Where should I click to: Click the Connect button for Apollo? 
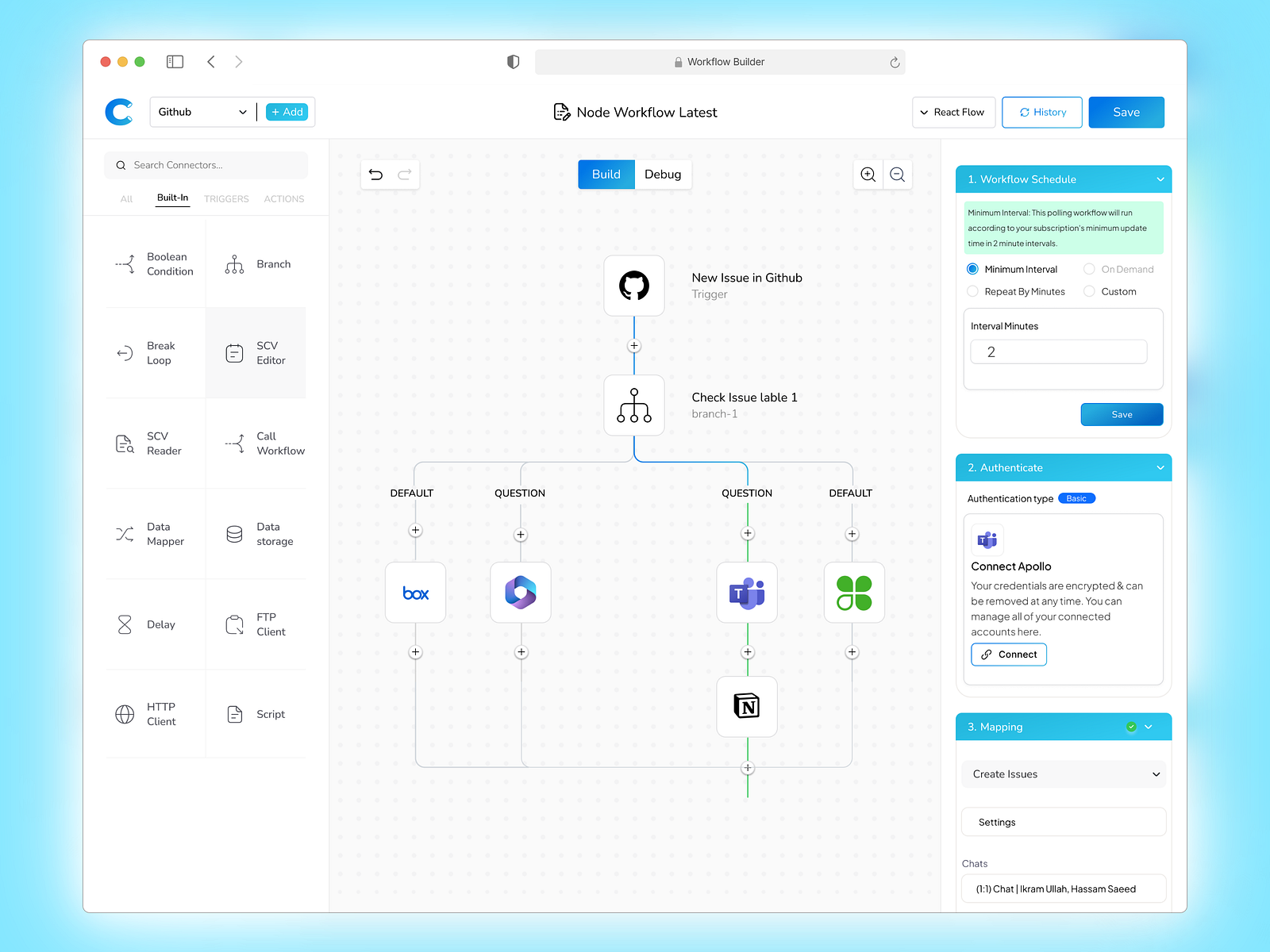pyautogui.click(x=1009, y=654)
